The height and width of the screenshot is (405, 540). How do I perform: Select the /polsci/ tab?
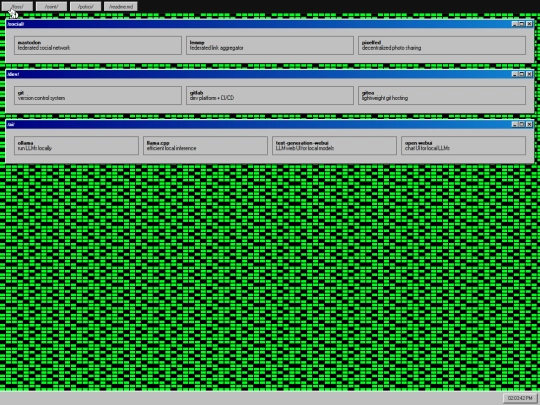click(x=85, y=7)
